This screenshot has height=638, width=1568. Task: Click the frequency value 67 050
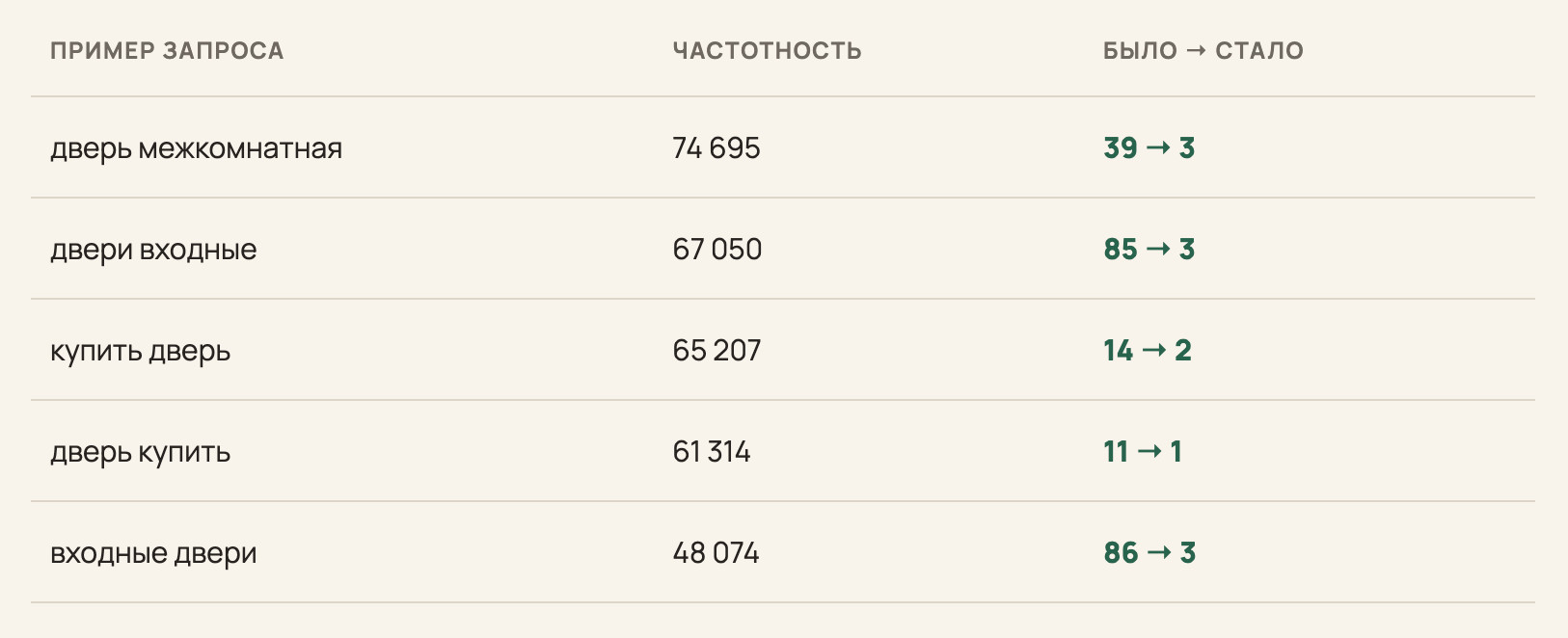(717, 250)
